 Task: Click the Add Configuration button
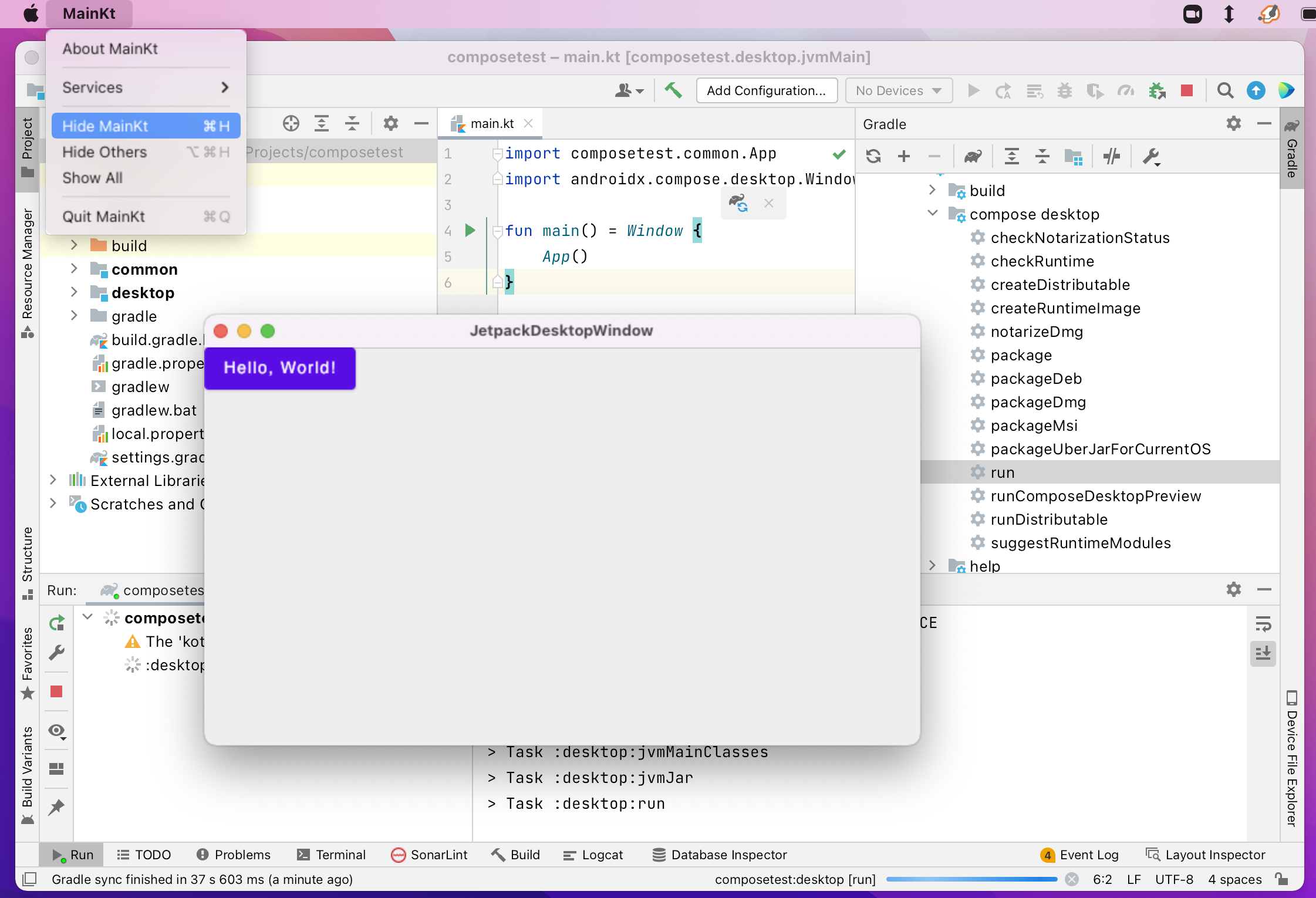pos(766,90)
